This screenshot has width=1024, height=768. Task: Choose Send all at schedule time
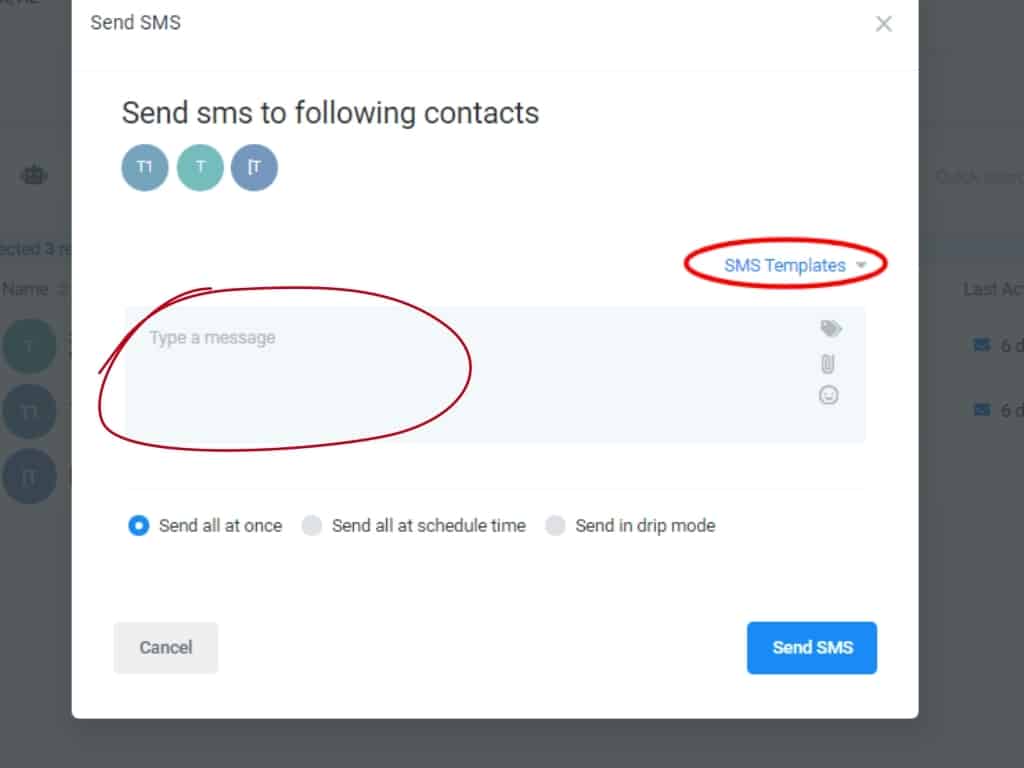click(x=312, y=525)
